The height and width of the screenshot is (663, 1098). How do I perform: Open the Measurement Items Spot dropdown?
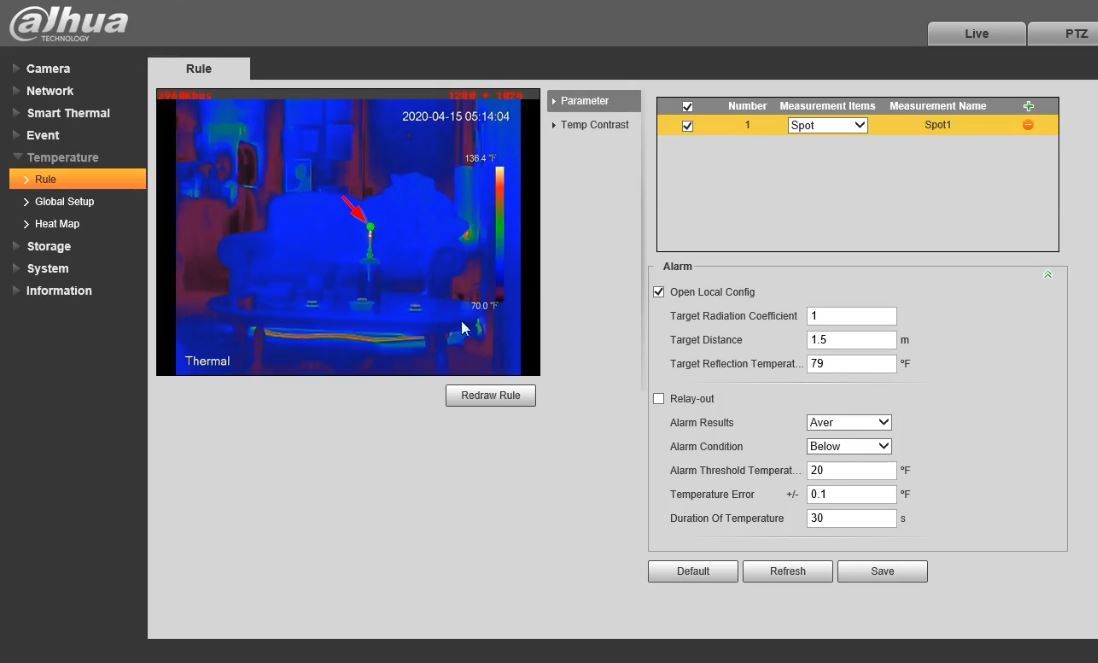tap(827, 126)
